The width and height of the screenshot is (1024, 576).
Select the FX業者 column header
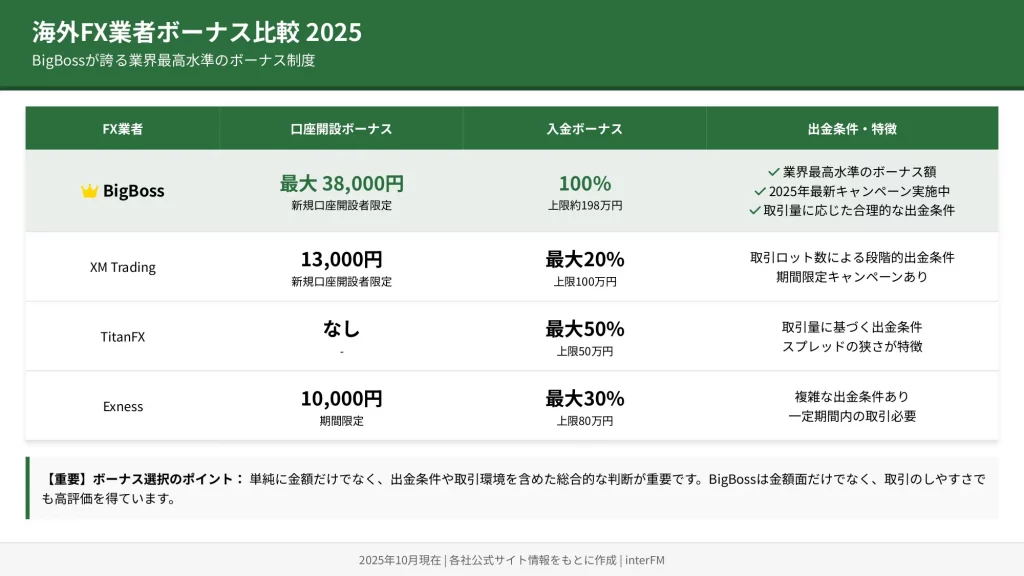pyautogui.click(x=123, y=129)
